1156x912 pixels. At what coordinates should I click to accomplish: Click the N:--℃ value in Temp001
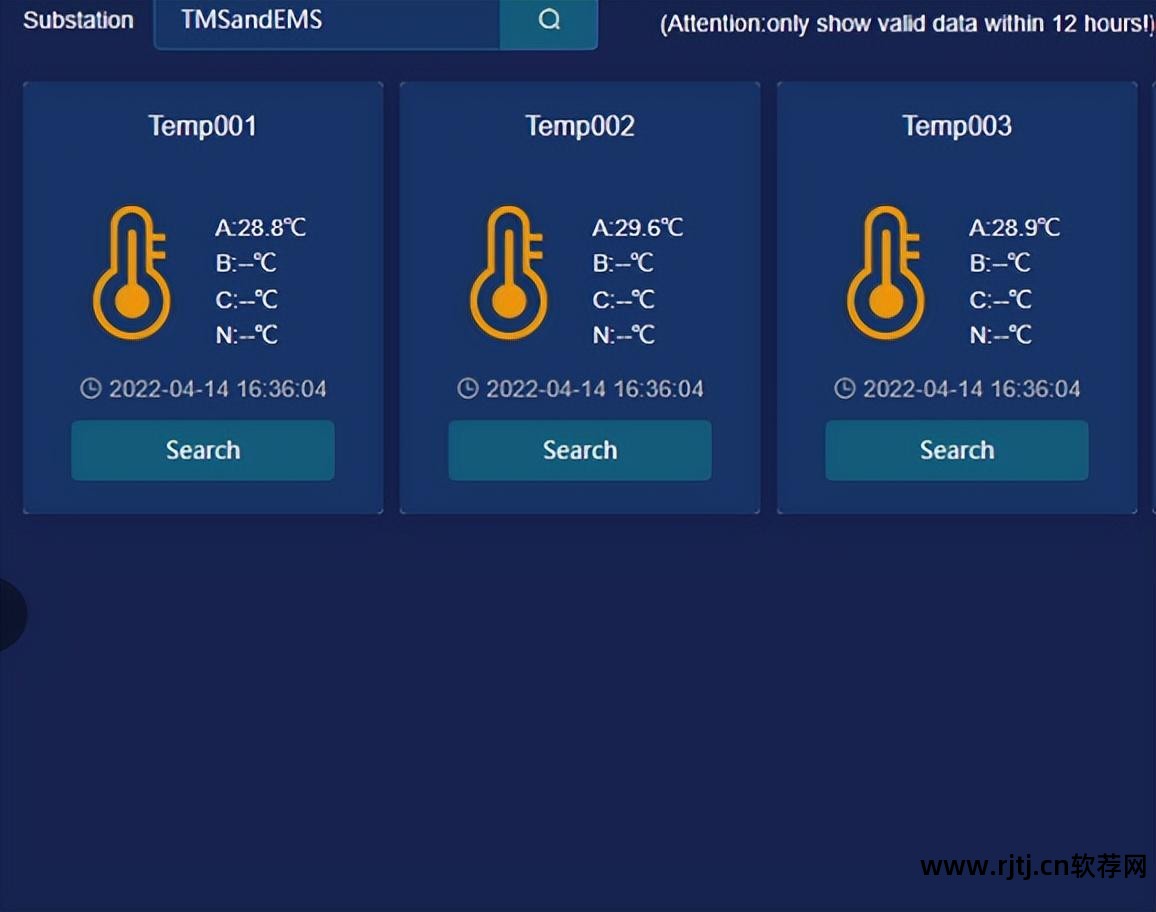(x=246, y=335)
